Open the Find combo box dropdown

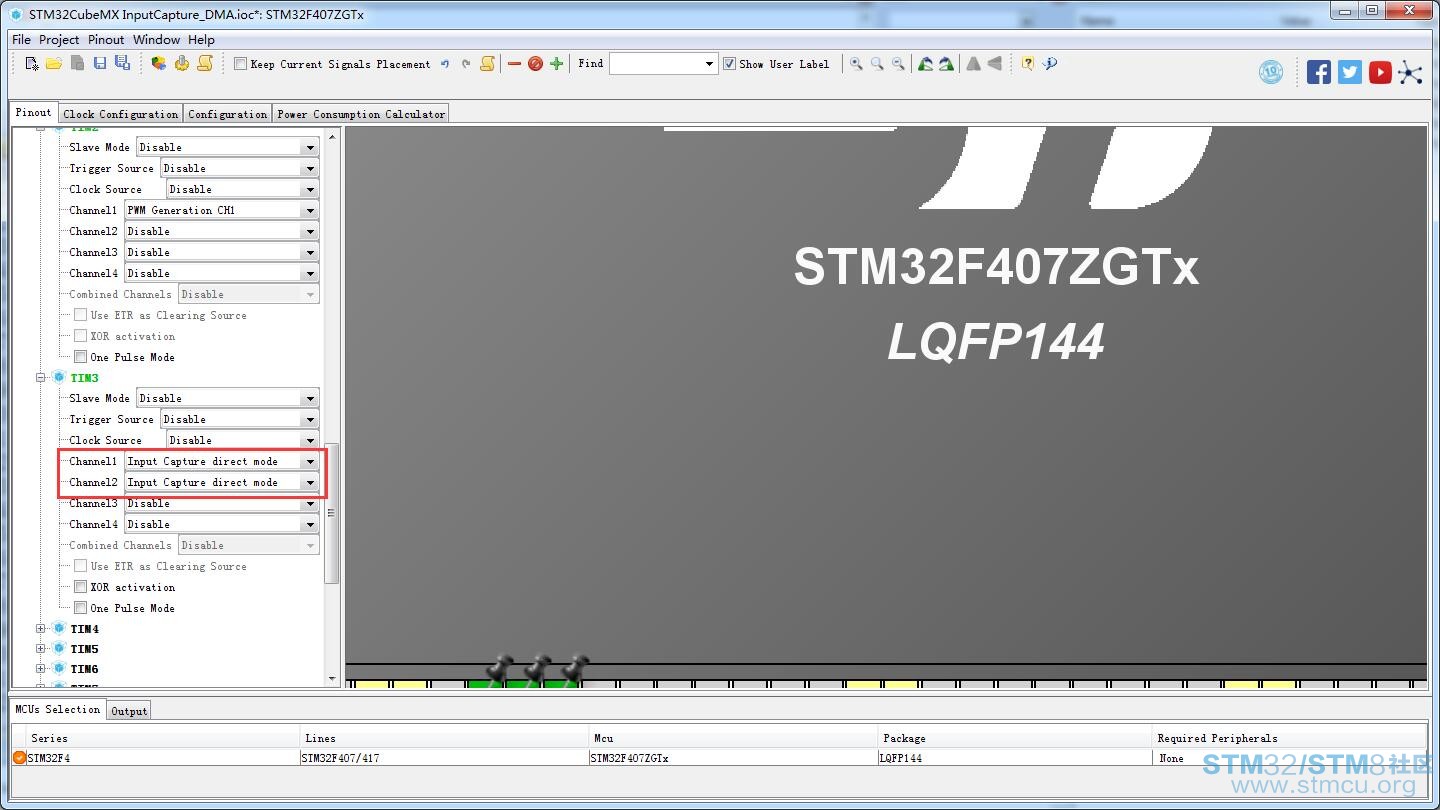click(709, 64)
